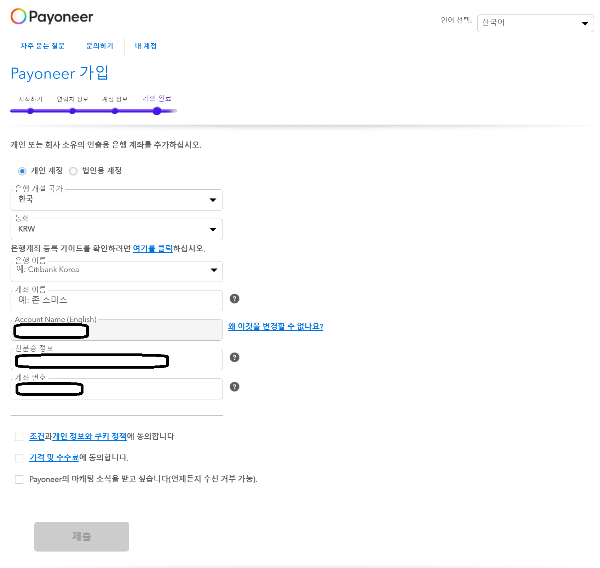This screenshot has height=568, width=600.
Task: Choose the 개인 계정 radio button
Action: coord(22,171)
